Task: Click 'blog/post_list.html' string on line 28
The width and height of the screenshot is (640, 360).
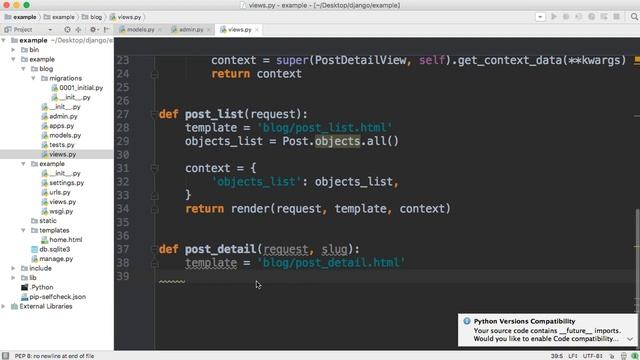Action: pyautogui.click(x=325, y=128)
